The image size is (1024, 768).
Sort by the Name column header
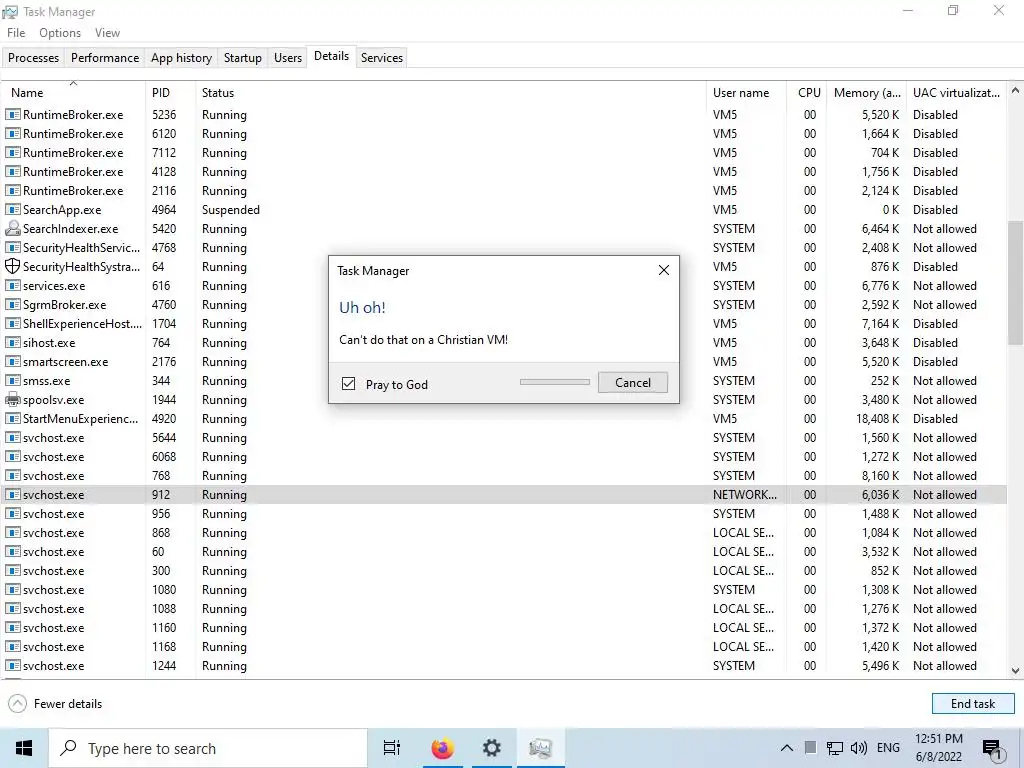[72, 93]
